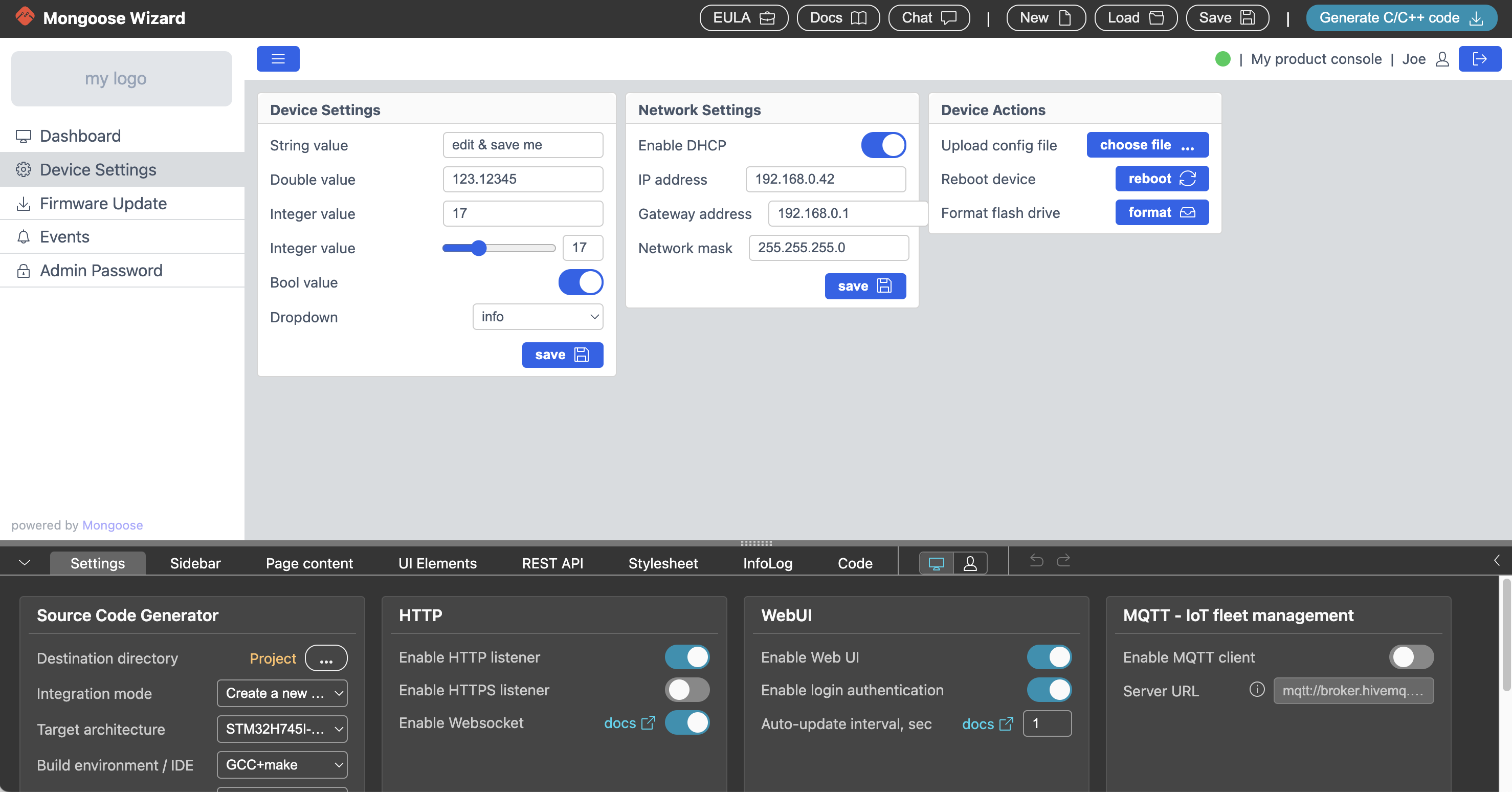Toggle Enable login authentication switch
Screen dimensions: 1512x792
point(1049,690)
